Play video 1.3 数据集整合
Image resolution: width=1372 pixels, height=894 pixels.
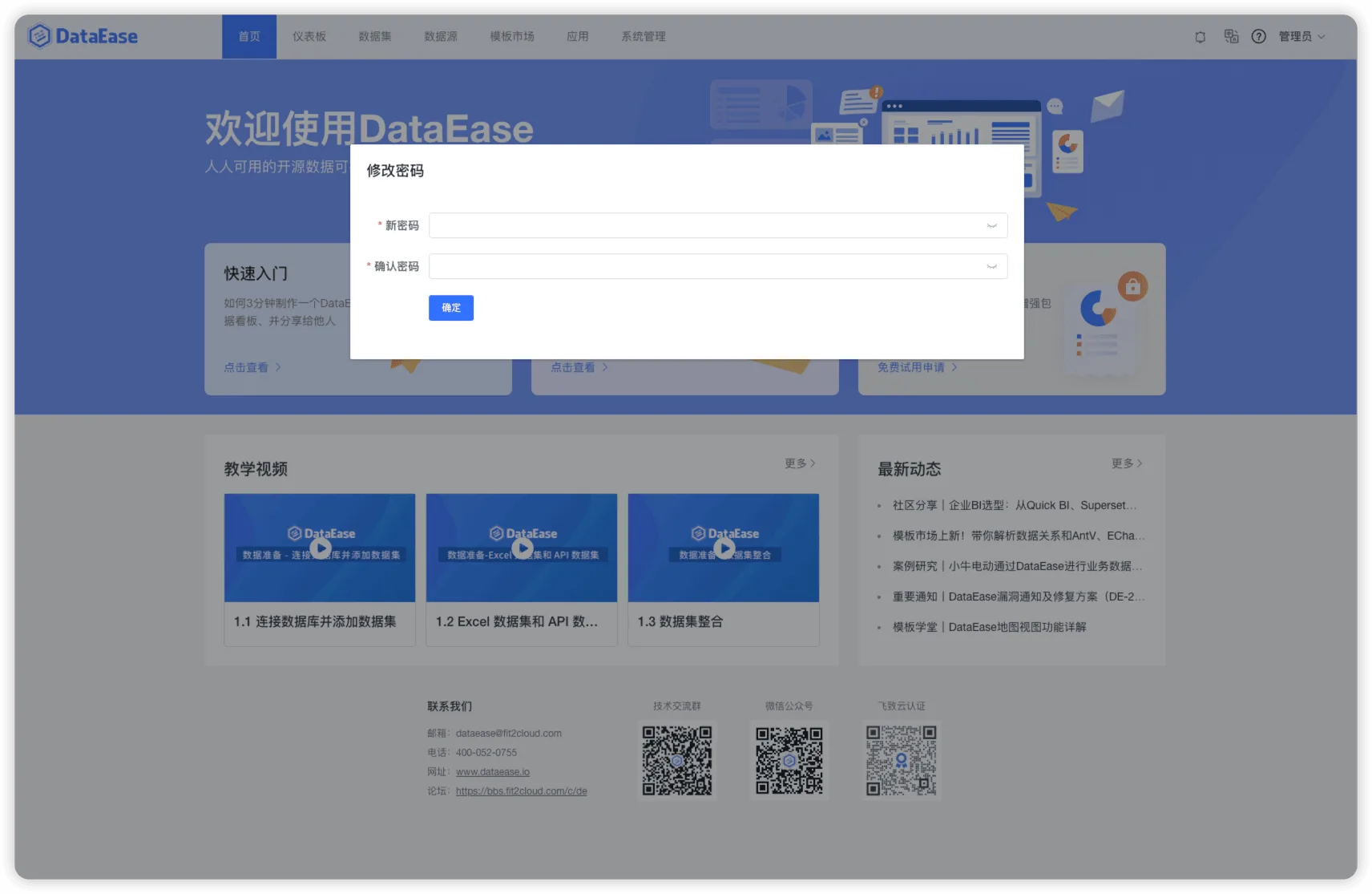click(x=724, y=548)
